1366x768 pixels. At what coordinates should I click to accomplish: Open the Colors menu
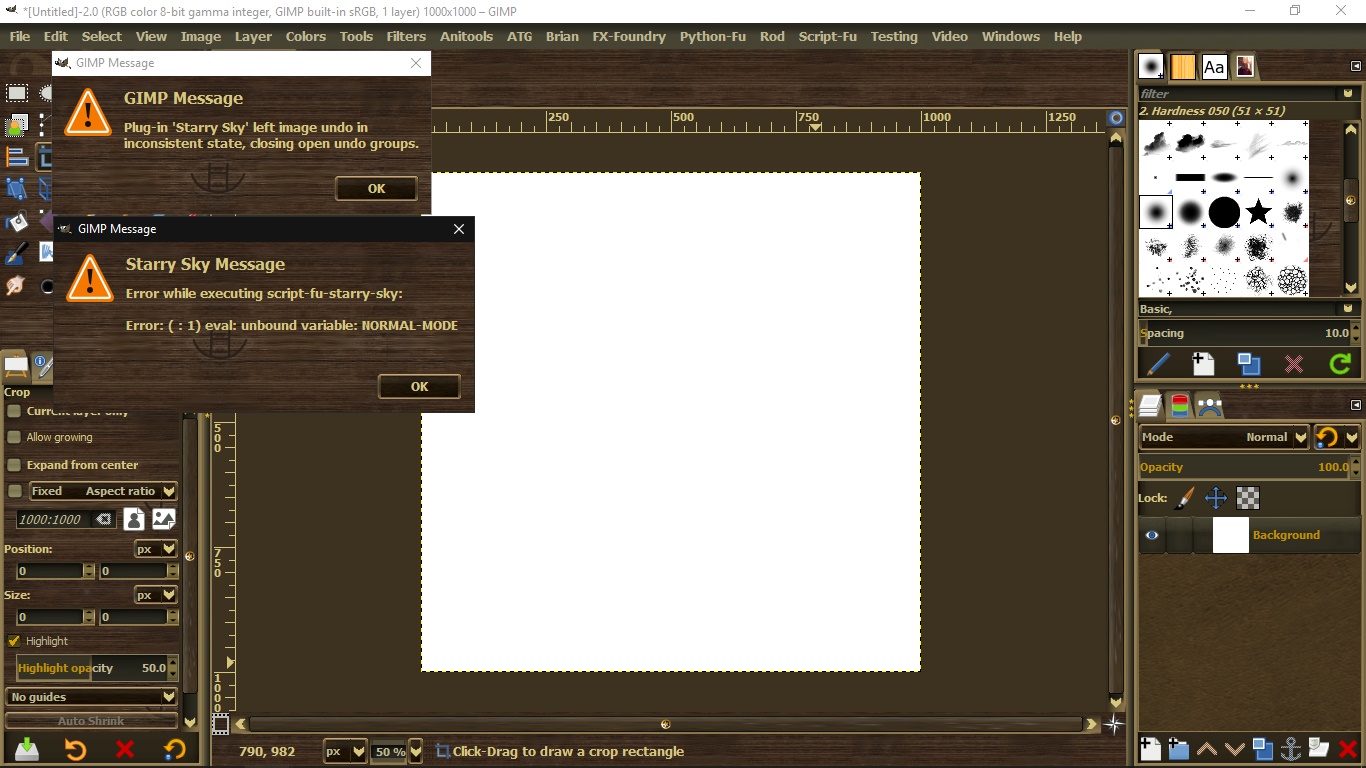(x=306, y=36)
